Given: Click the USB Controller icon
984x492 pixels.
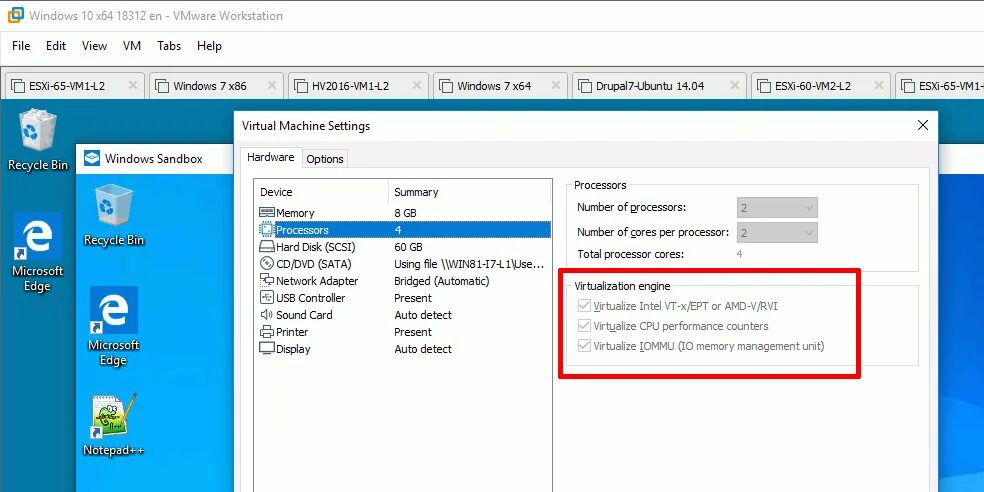Looking at the screenshot, I should [x=267, y=297].
